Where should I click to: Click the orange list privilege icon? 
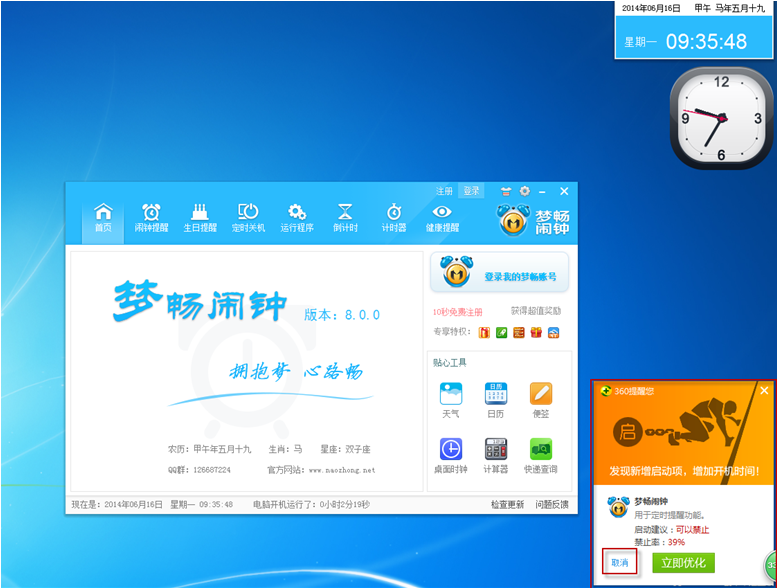(519, 332)
